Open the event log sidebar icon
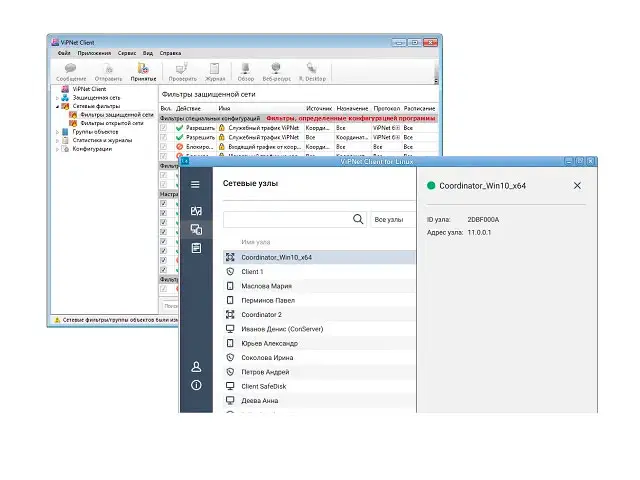Screen dimensions: 640x480 tap(196, 247)
